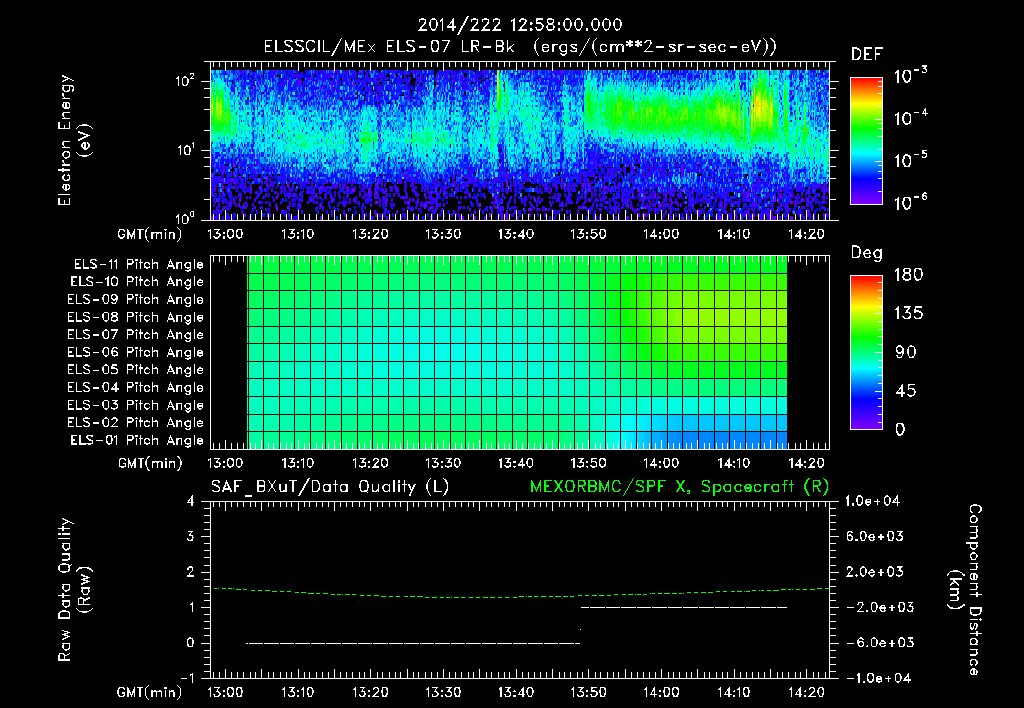Select the ELS-05 Pitch Angle row label
This screenshot has height=708, width=1024.
(x=135, y=370)
